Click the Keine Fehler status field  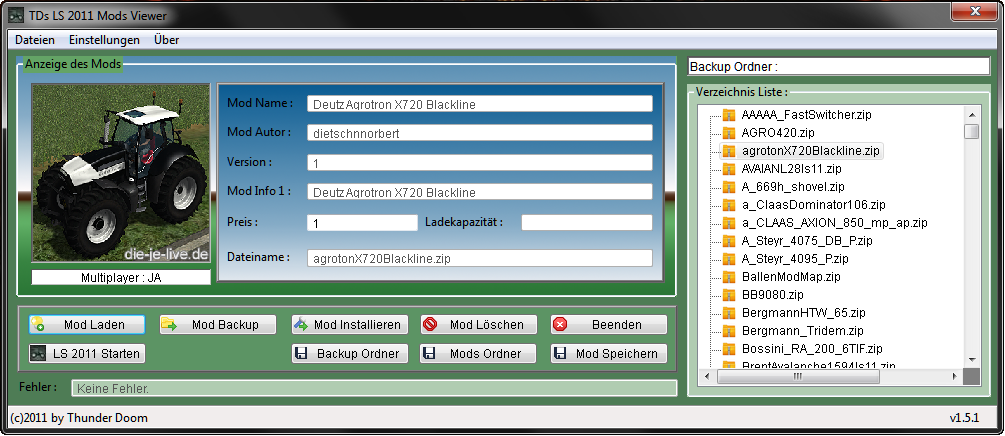[374, 388]
